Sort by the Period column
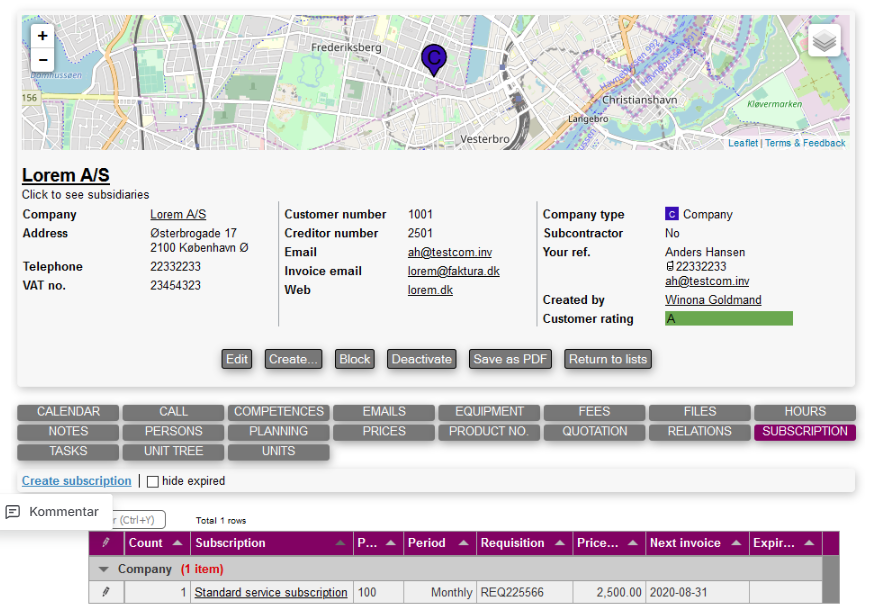Viewport: 879px width, 616px height. coord(463,543)
